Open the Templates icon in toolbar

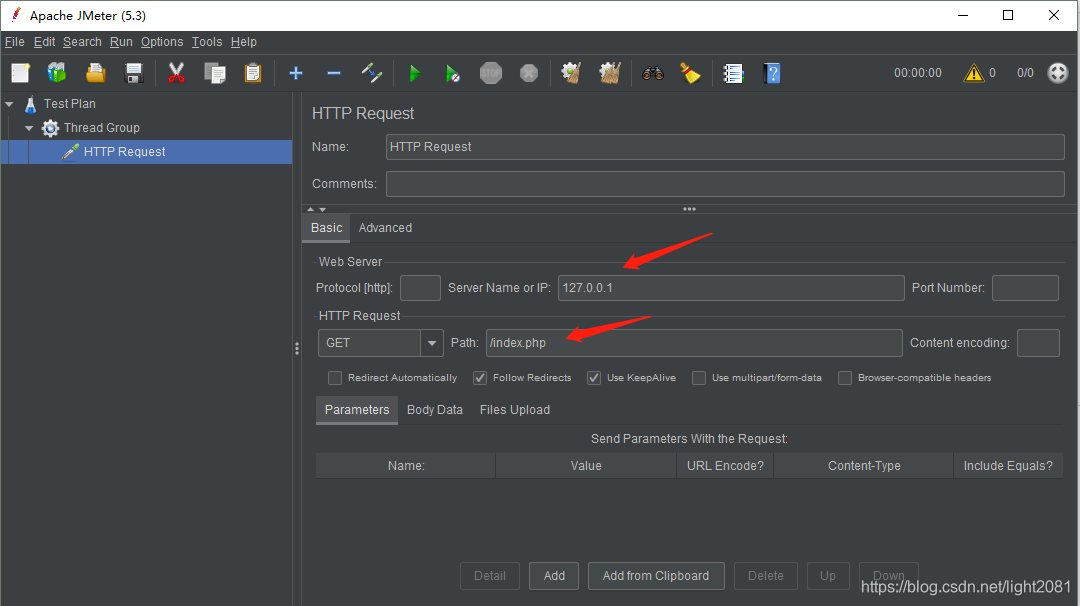57,73
